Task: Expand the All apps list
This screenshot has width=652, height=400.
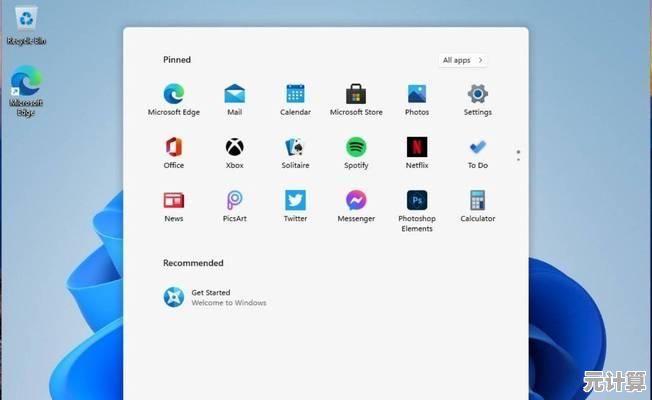Action: click(463, 60)
